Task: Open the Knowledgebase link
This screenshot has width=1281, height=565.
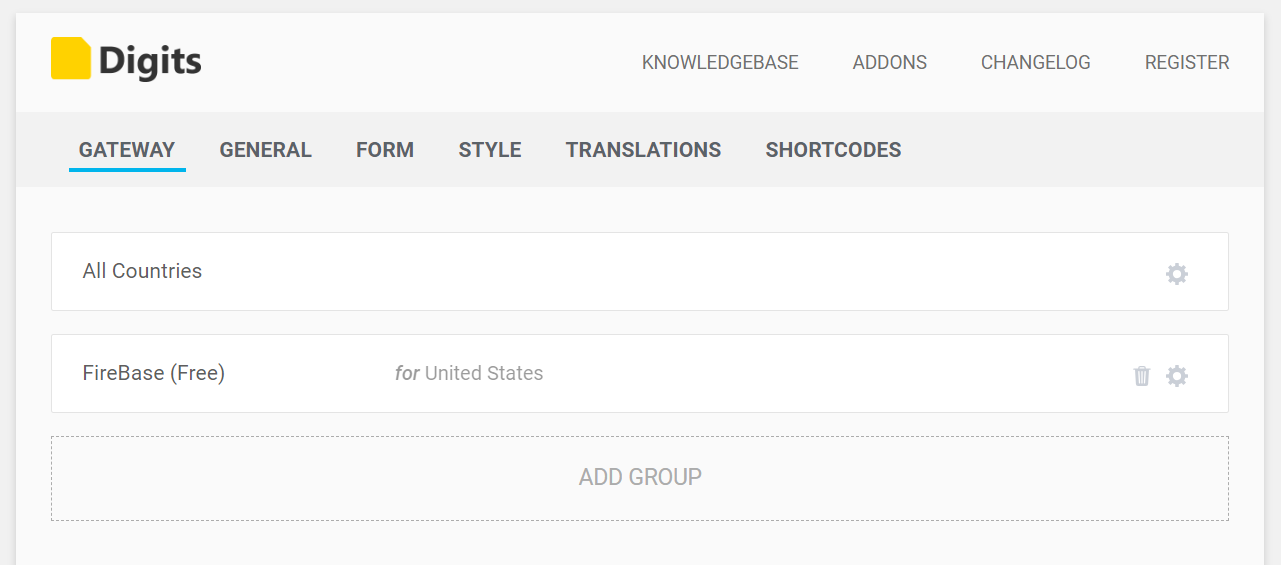Action: point(720,63)
